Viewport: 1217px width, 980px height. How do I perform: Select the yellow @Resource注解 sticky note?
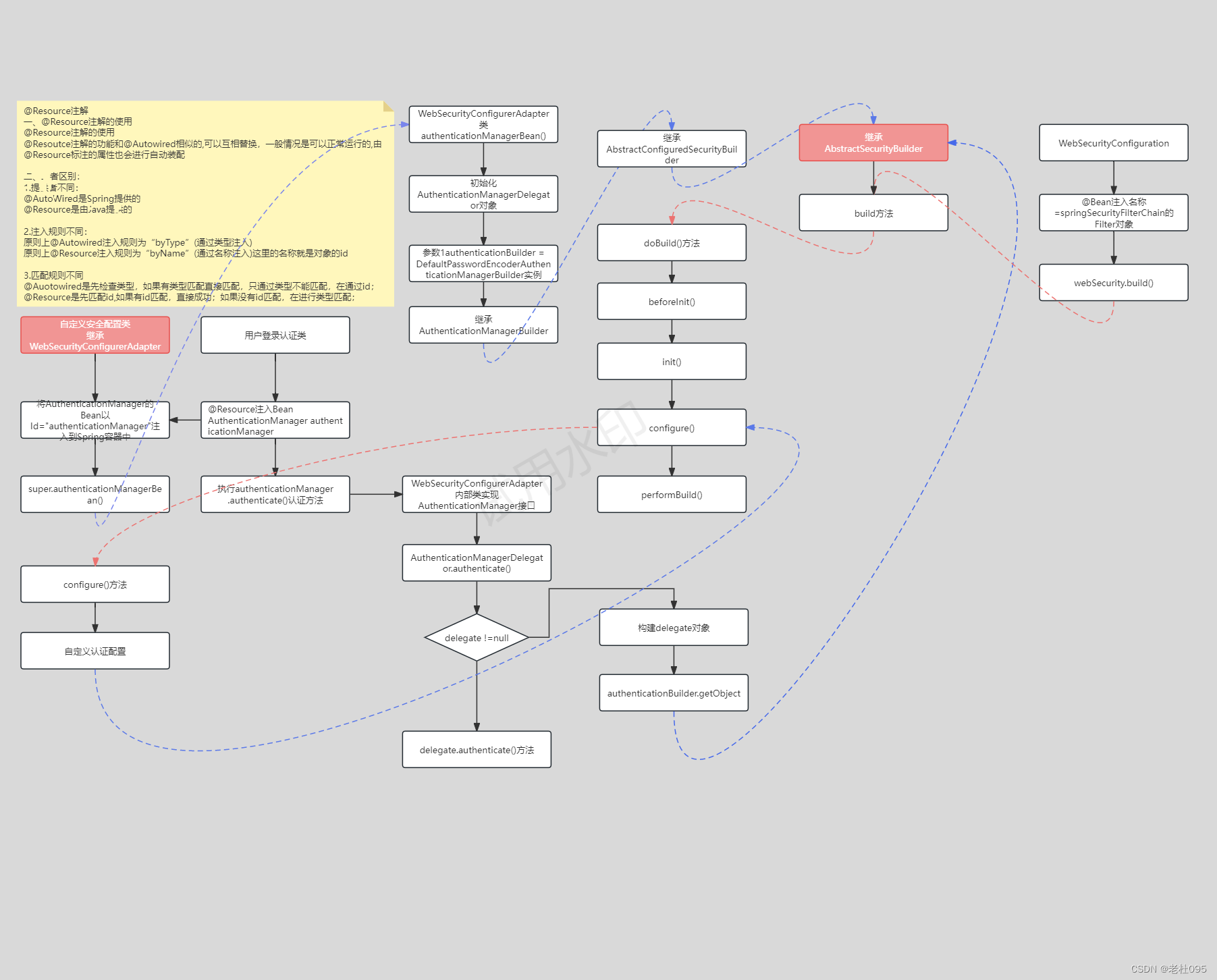(x=205, y=204)
